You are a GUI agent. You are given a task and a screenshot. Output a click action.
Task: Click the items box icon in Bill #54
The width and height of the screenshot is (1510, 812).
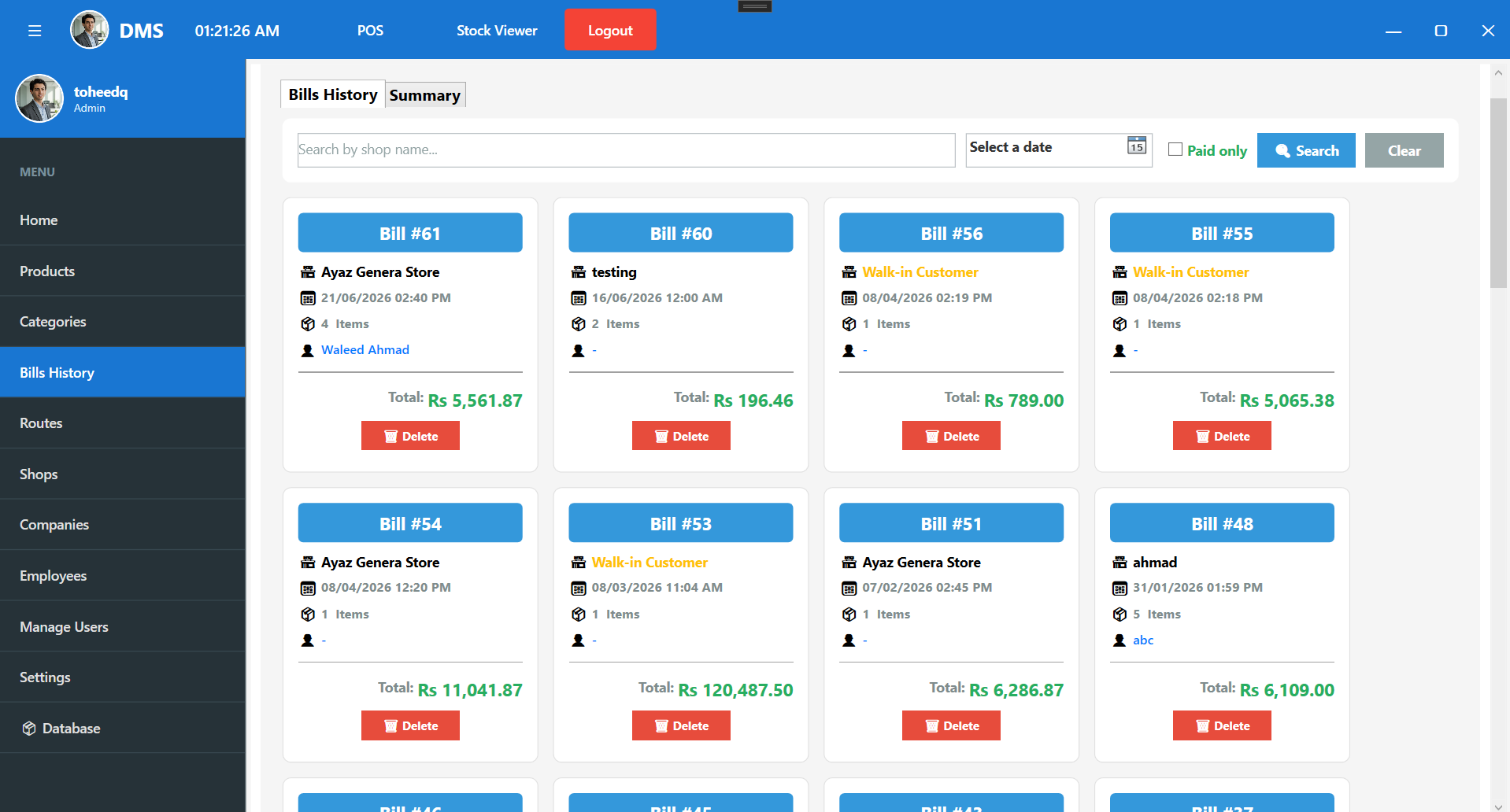pyautogui.click(x=308, y=615)
